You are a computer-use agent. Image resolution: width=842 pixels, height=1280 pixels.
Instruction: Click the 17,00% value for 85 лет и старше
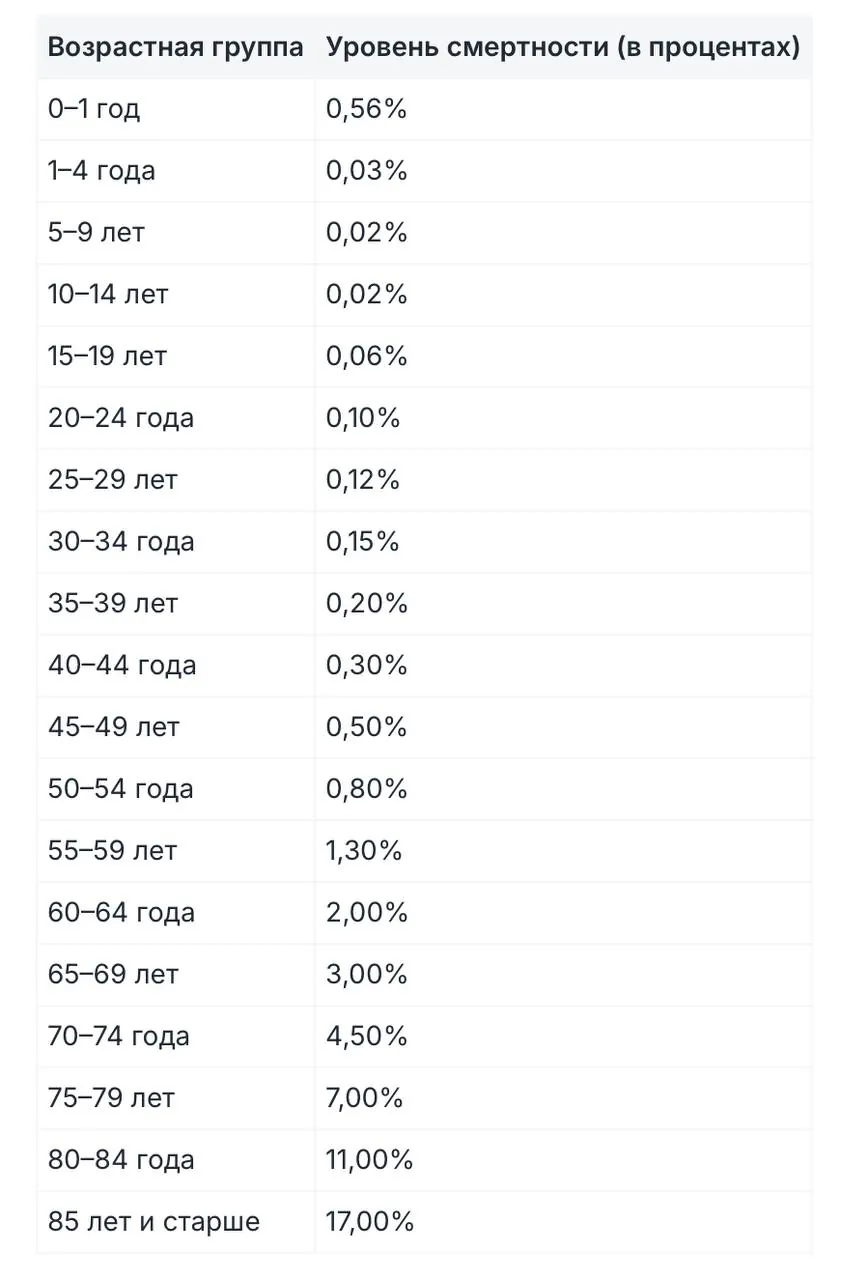pyautogui.click(x=369, y=1222)
